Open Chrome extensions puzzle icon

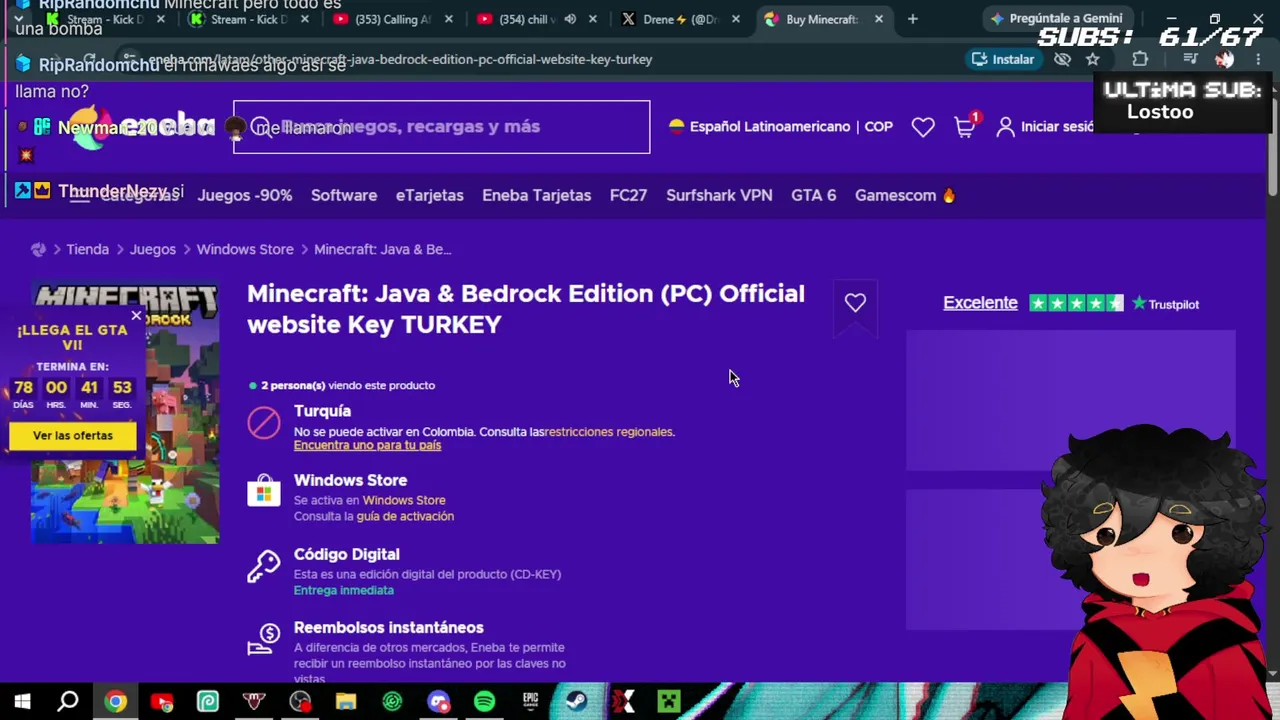coord(1140,59)
